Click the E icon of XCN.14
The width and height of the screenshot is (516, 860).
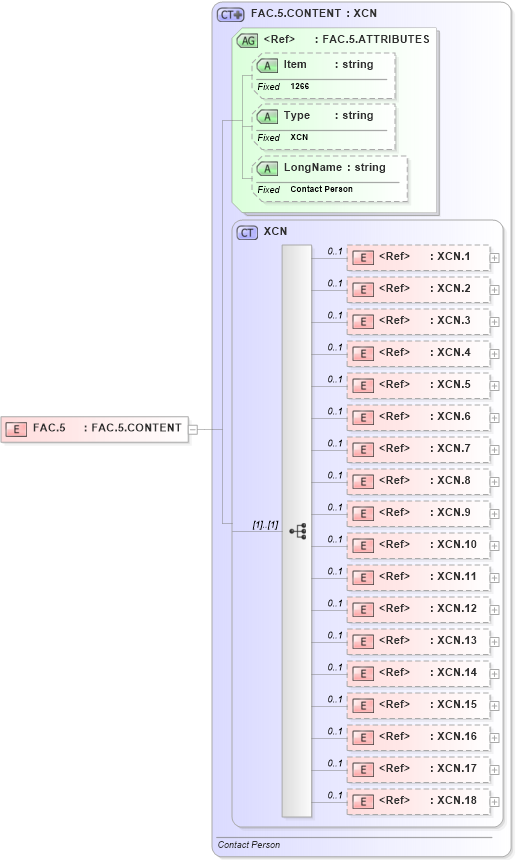click(363, 674)
